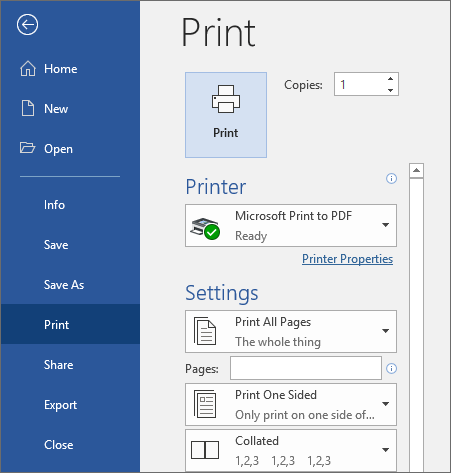Image resolution: width=451 pixels, height=473 pixels.
Task: Click the 'The whole thing' description text
Action: [278, 342]
